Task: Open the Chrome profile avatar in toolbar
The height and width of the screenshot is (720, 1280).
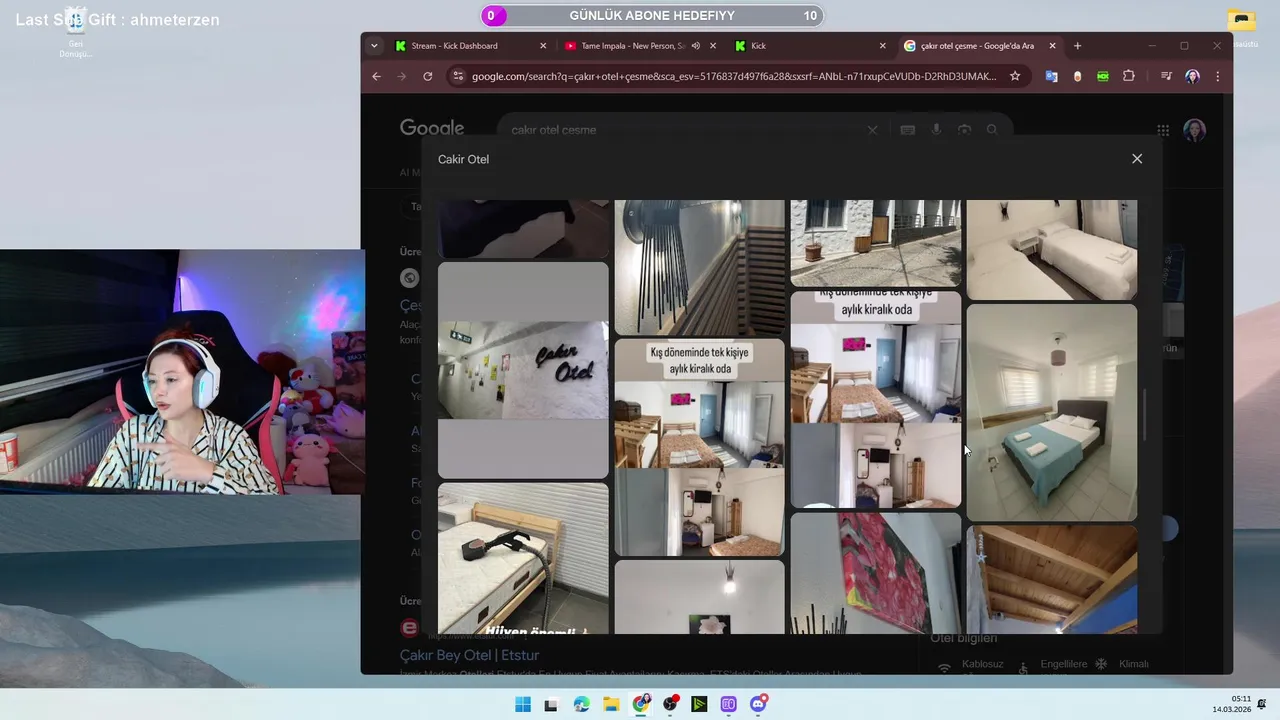Action: 1192,76
